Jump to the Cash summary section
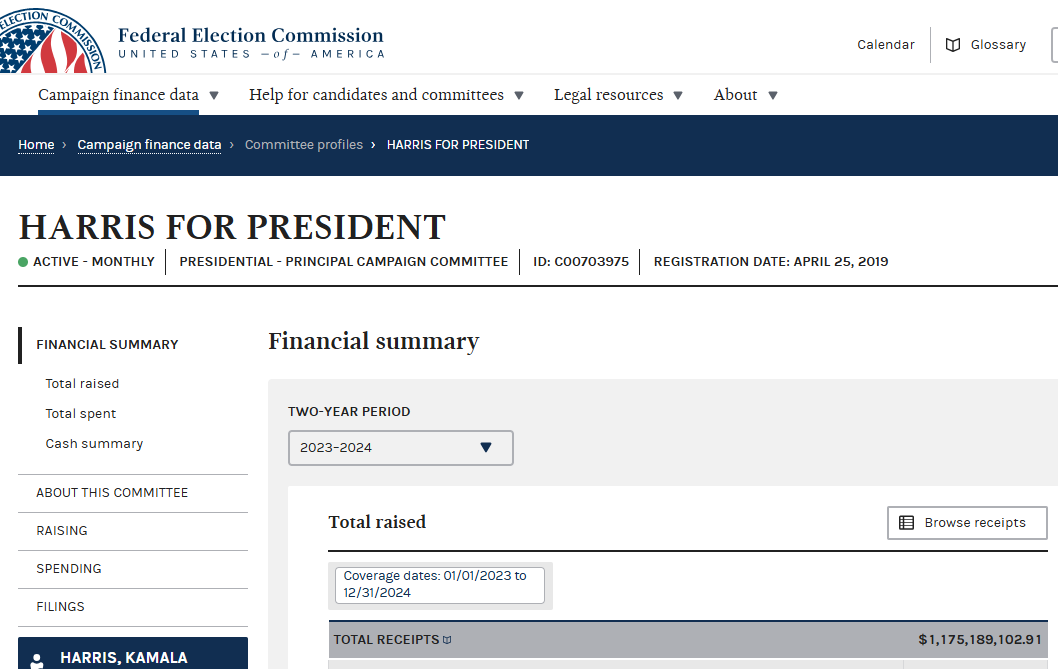Screen dimensions: 1058x669 pos(94,444)
